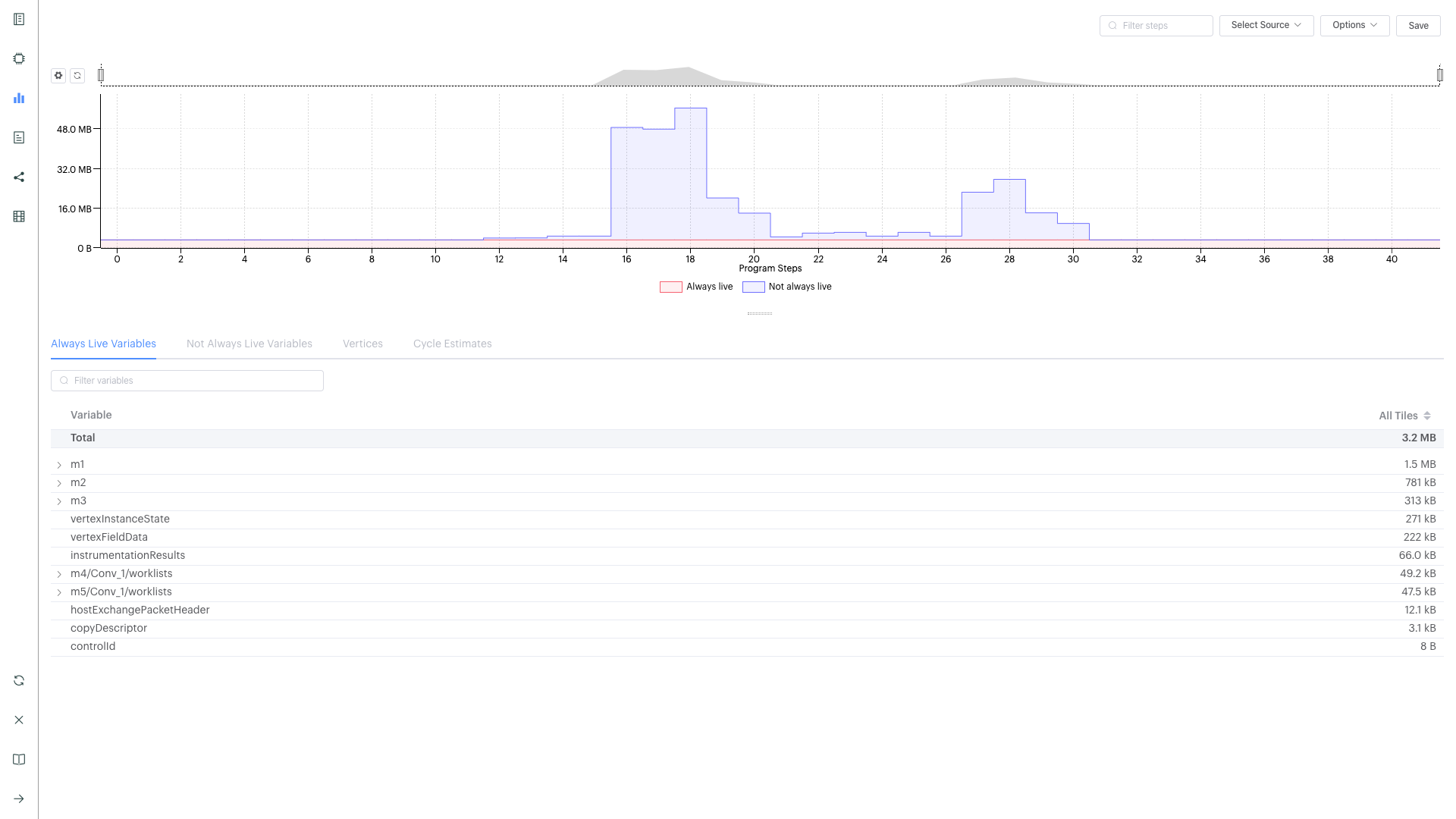
Task: Click the reload report icon in sidebar
Action: coord(19,680)
